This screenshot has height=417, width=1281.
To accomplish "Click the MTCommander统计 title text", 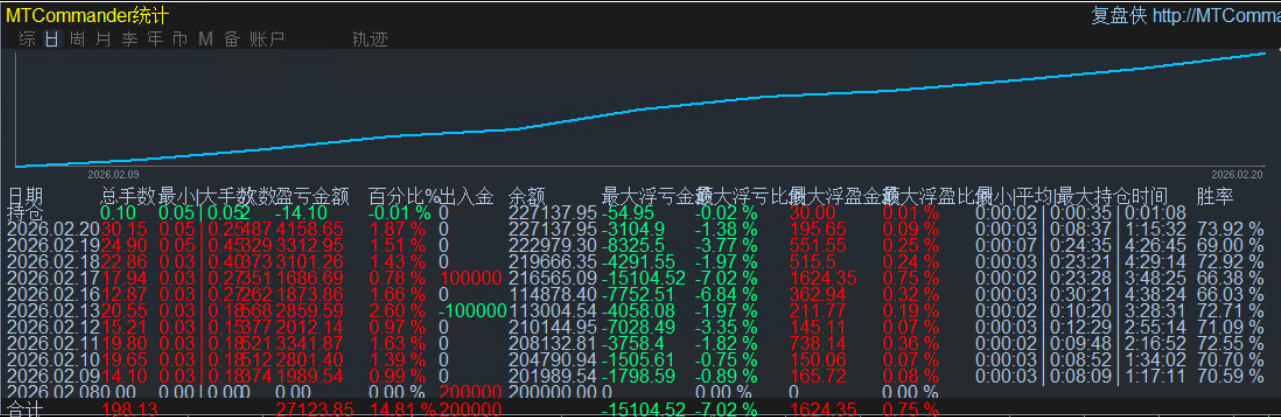I will tap(87, 15).
